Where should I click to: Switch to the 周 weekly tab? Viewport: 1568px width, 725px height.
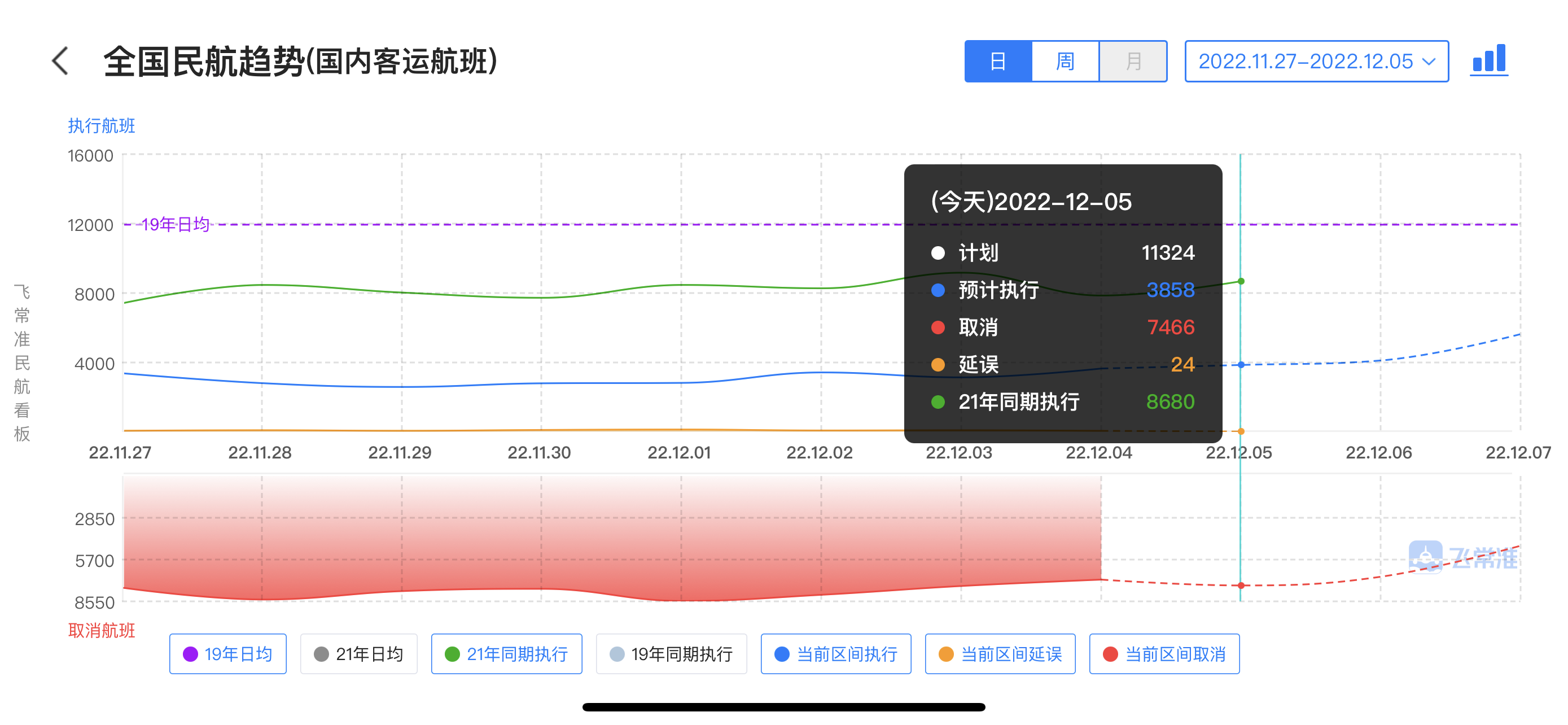click(1065, 62)
